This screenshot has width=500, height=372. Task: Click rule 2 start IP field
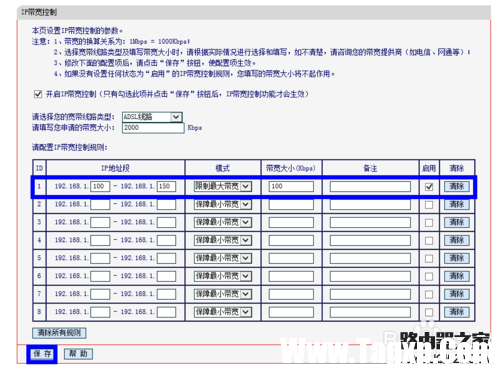tap(100, 204)
